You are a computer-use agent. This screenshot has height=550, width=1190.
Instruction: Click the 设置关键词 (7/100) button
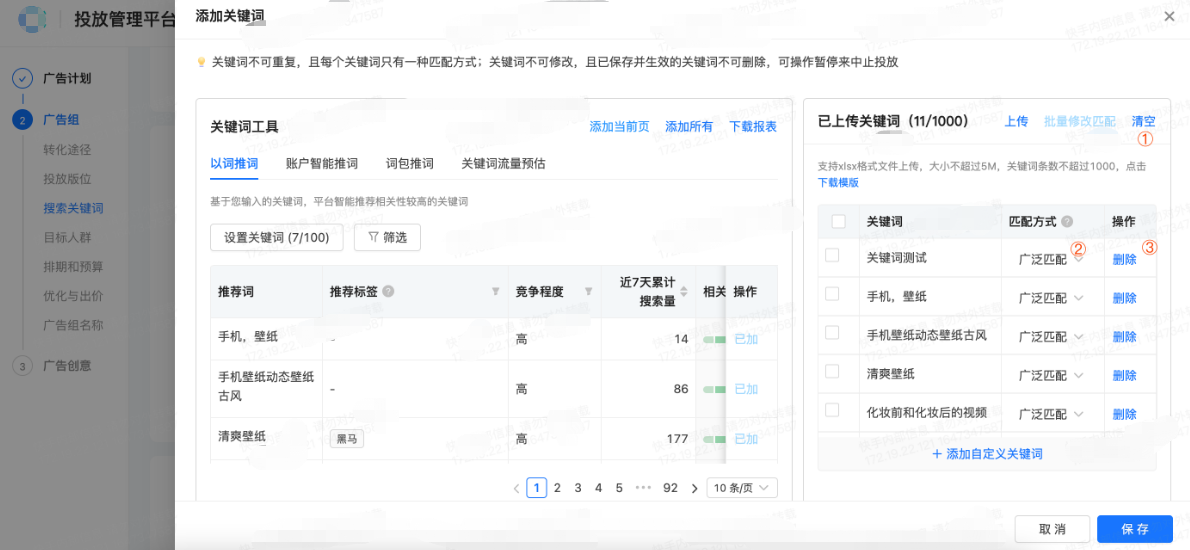[277, 237]
